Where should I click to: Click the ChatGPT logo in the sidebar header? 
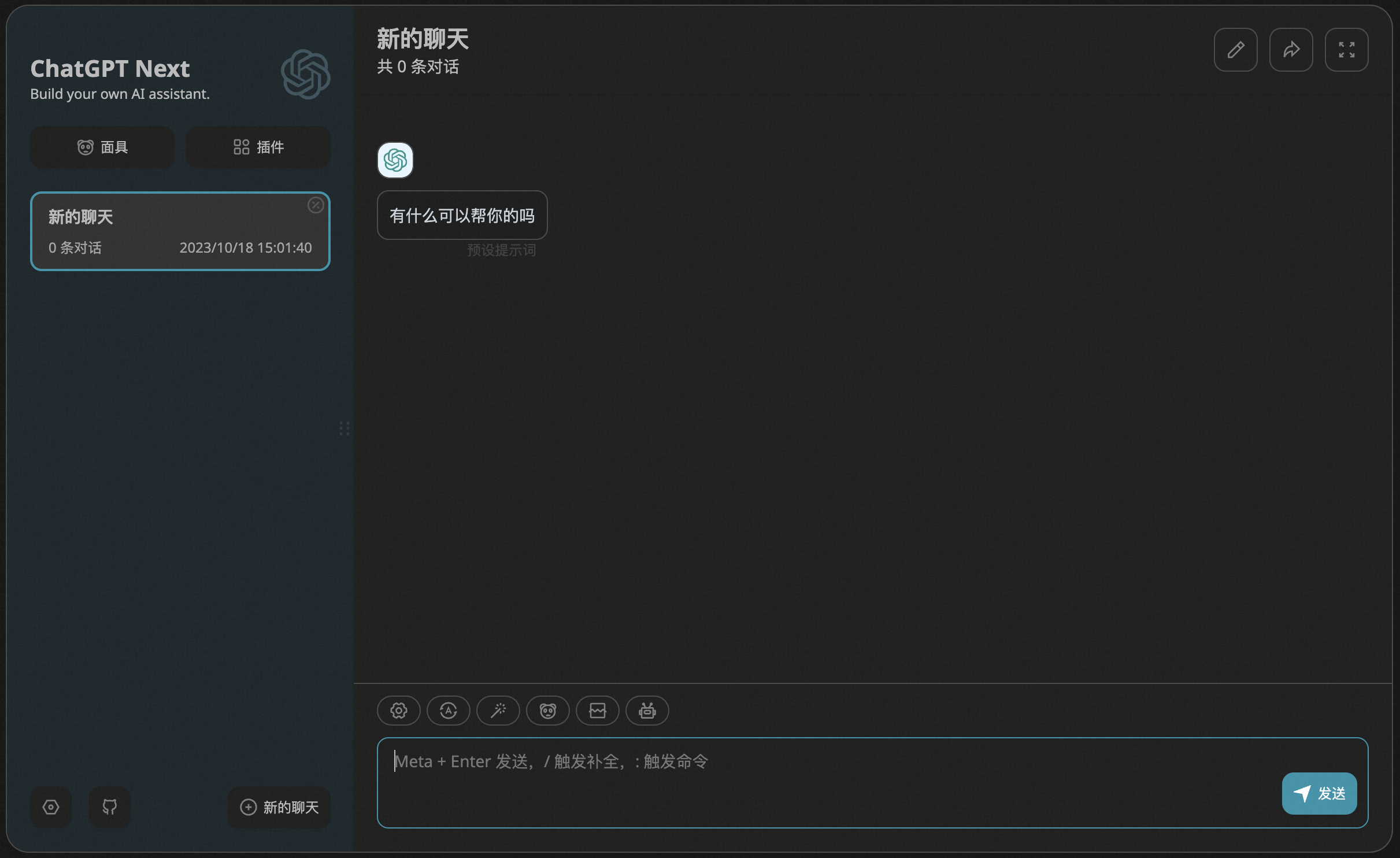pyautogui.click(x=306, y=74)
